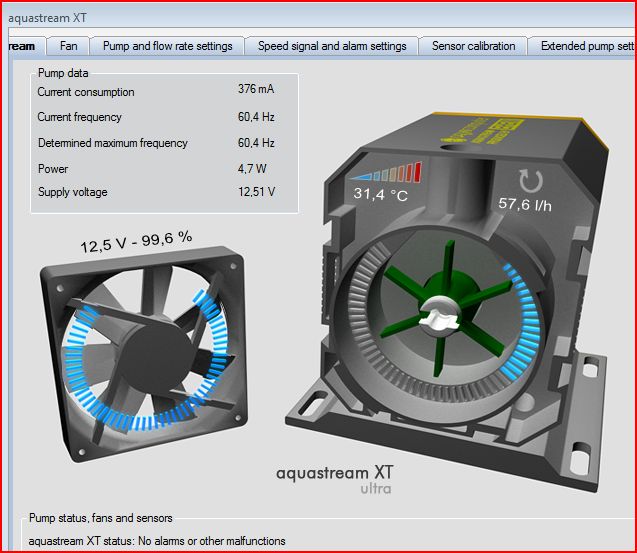
Task: Click the 376 mA value
Action: 256,89
